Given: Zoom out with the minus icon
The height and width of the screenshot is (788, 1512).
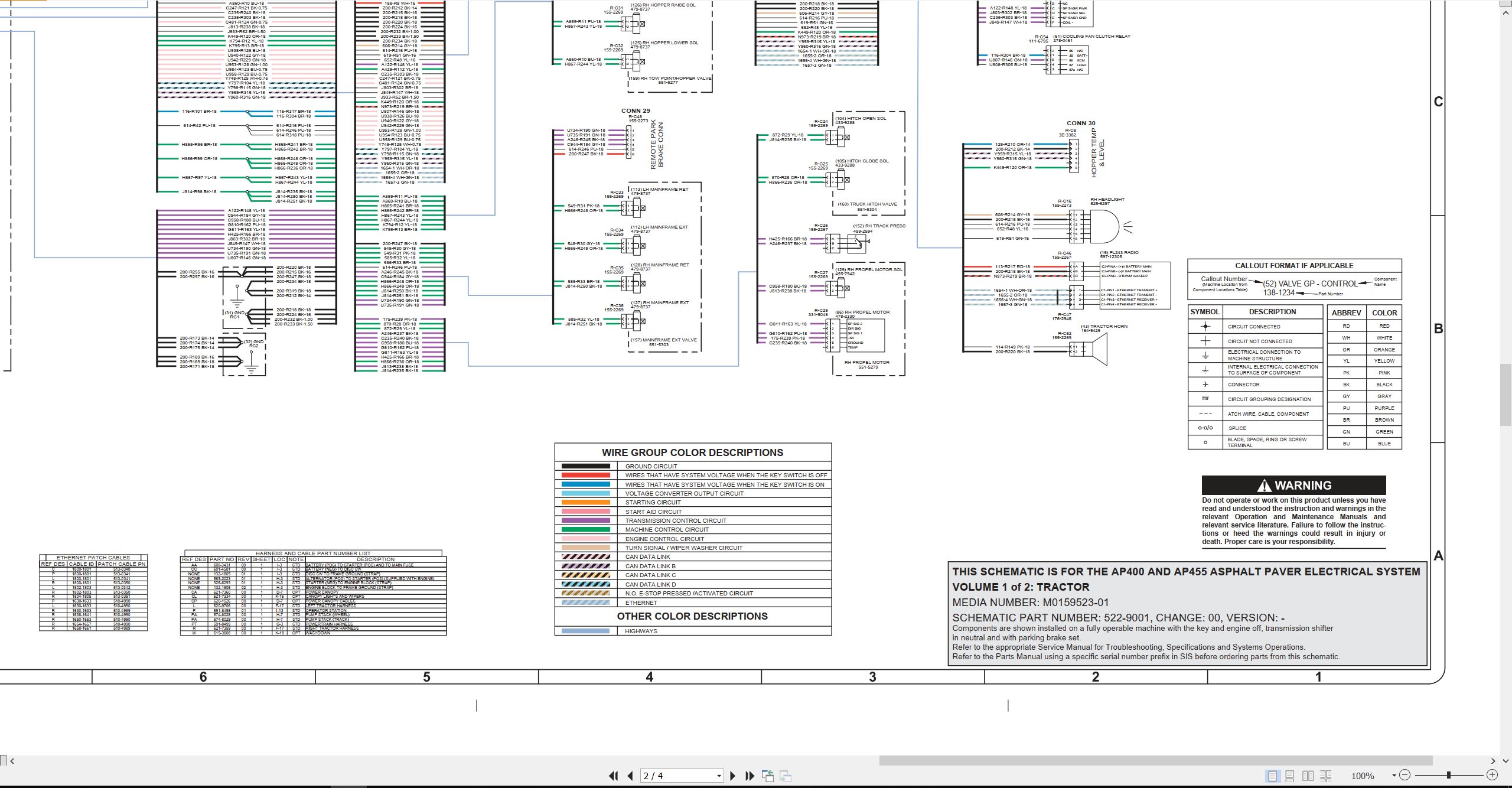Looking at the screenshot, I should pos(1405,775).
